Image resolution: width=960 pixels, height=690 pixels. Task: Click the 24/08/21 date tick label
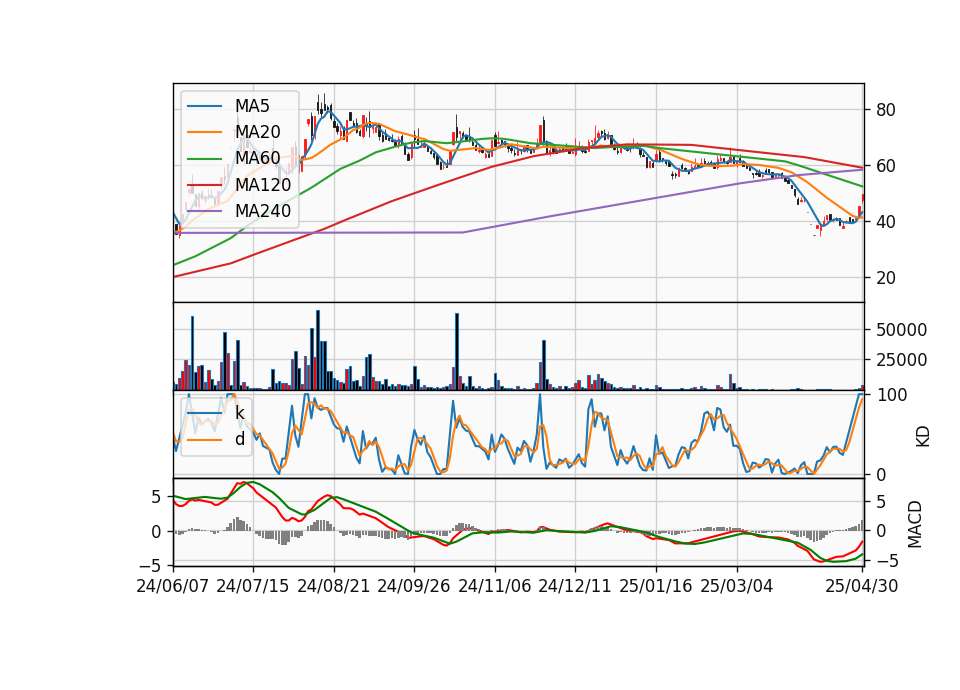(x=334, y=586)
